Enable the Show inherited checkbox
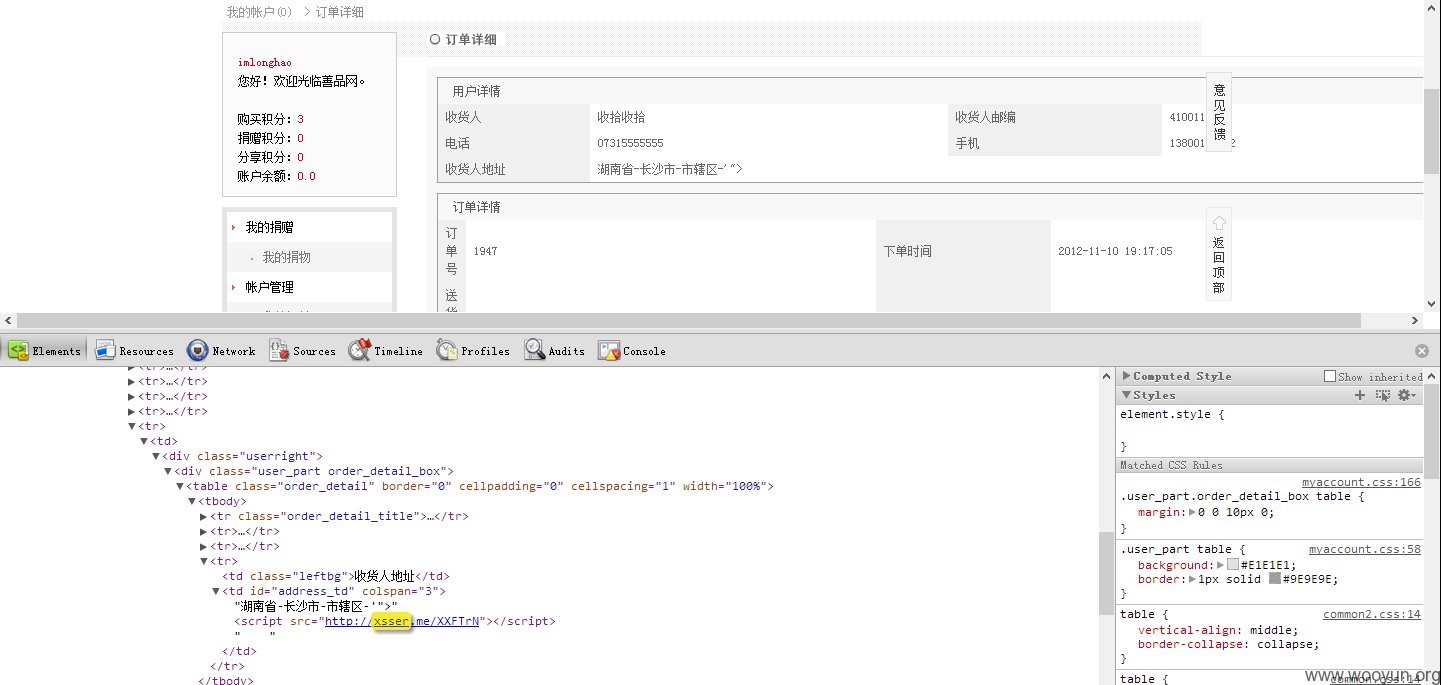This screenshot has width=1441, height=685. (1330, 376)
